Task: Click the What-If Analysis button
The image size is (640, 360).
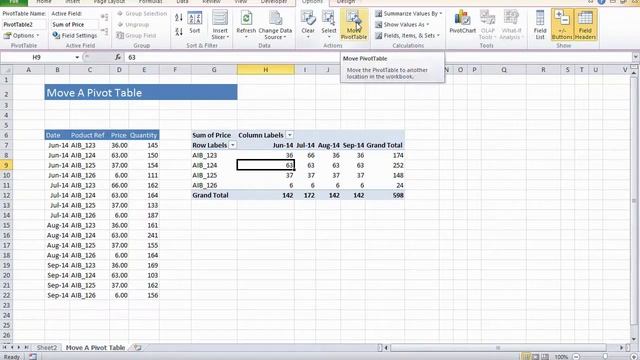Action: [511, 24]
